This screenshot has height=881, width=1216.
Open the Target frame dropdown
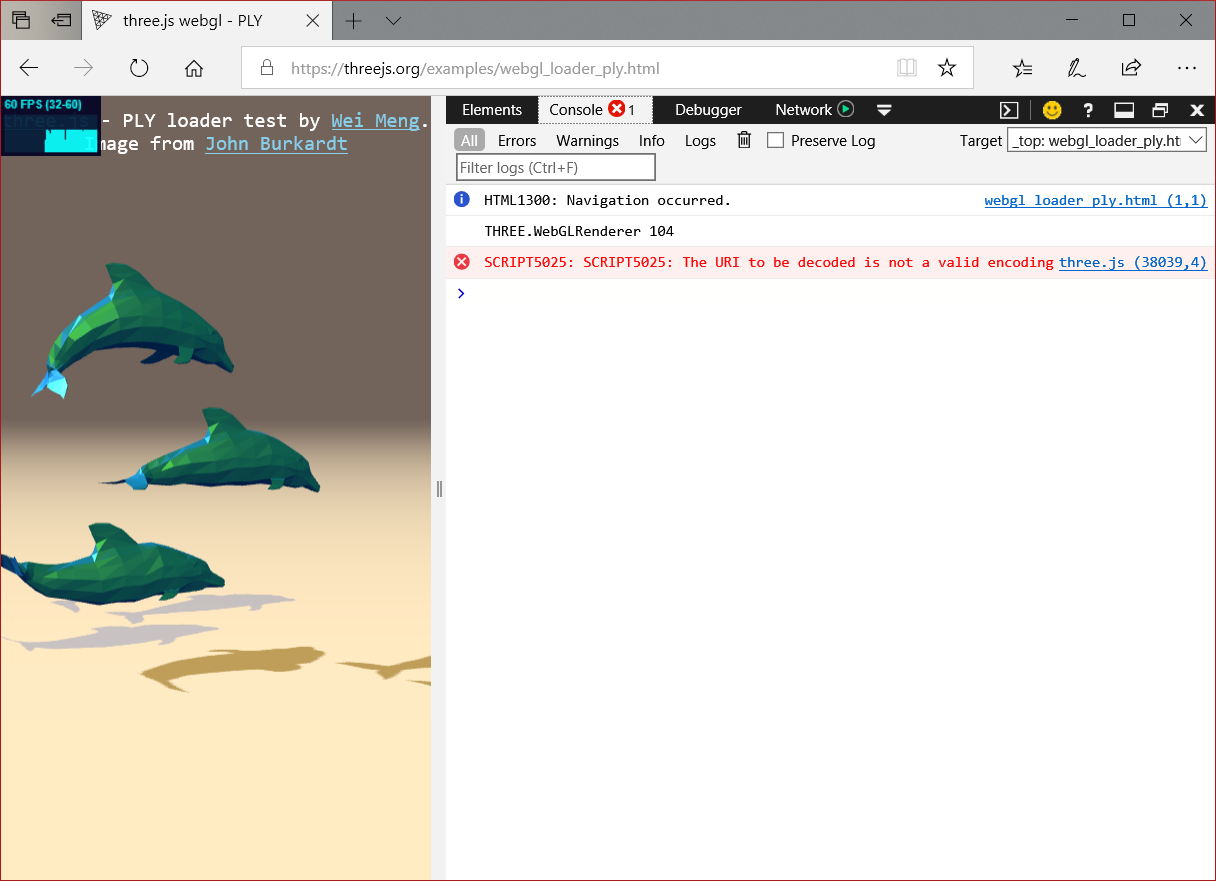pyautogui.click(x=1107, y=140)
